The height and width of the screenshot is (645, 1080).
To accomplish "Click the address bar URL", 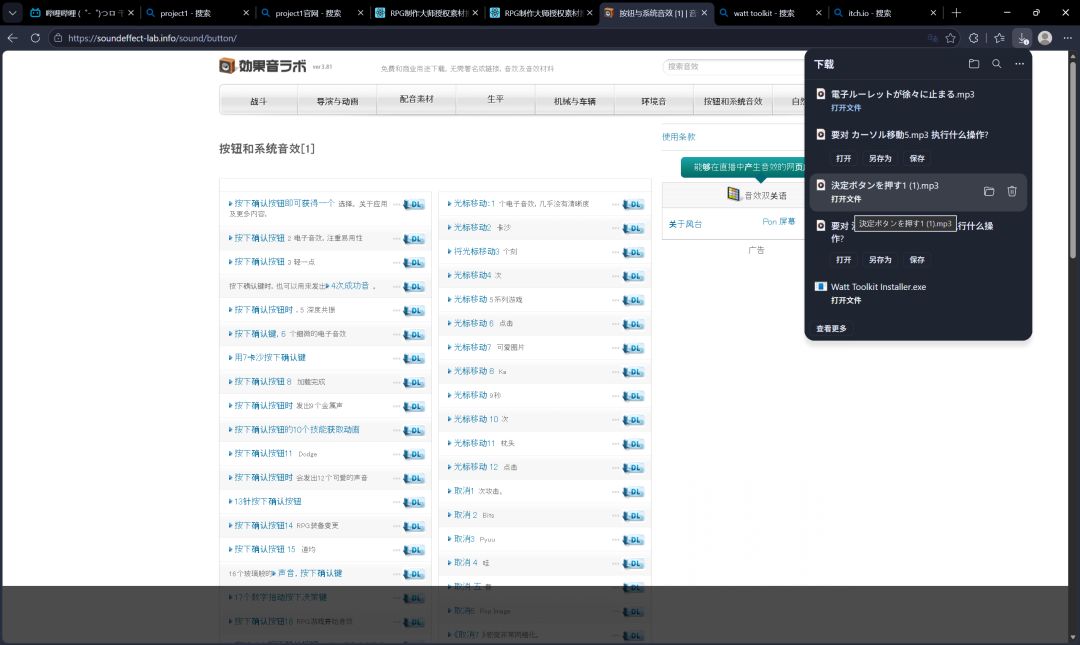I will coord(152,38).
